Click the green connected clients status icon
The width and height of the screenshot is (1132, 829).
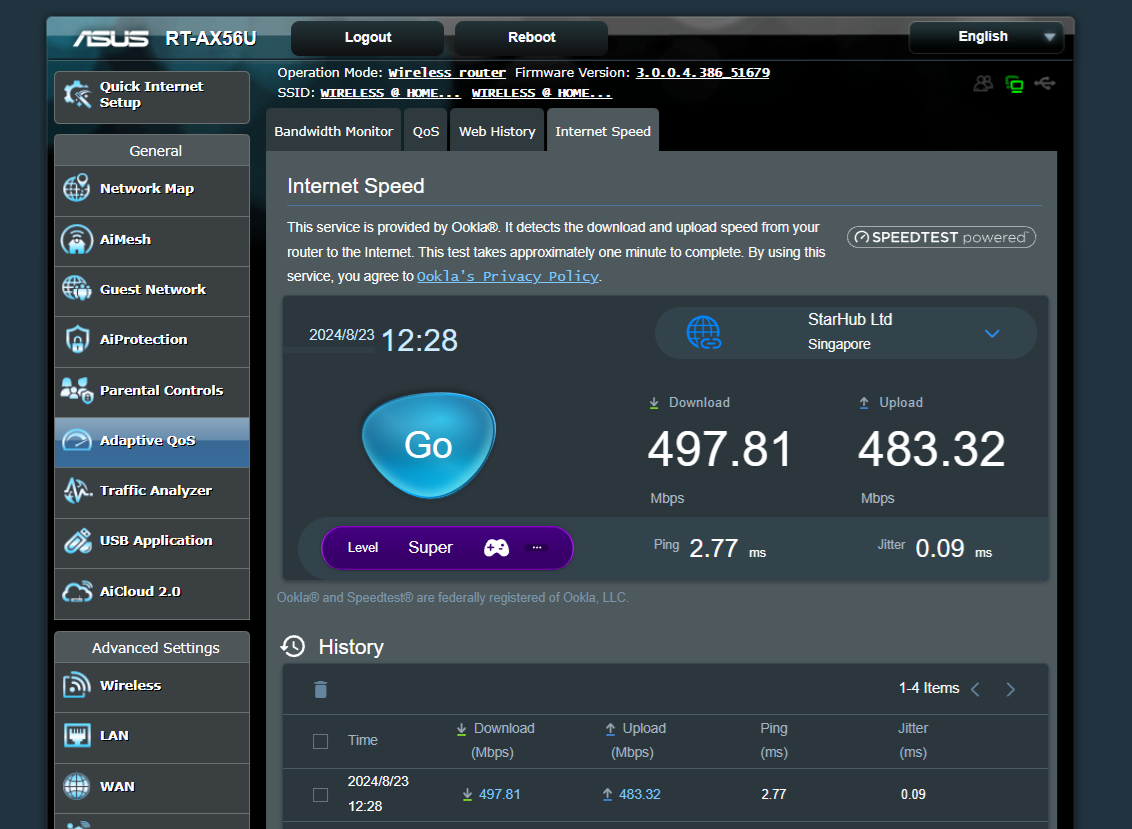click(x=1014, y=84)
